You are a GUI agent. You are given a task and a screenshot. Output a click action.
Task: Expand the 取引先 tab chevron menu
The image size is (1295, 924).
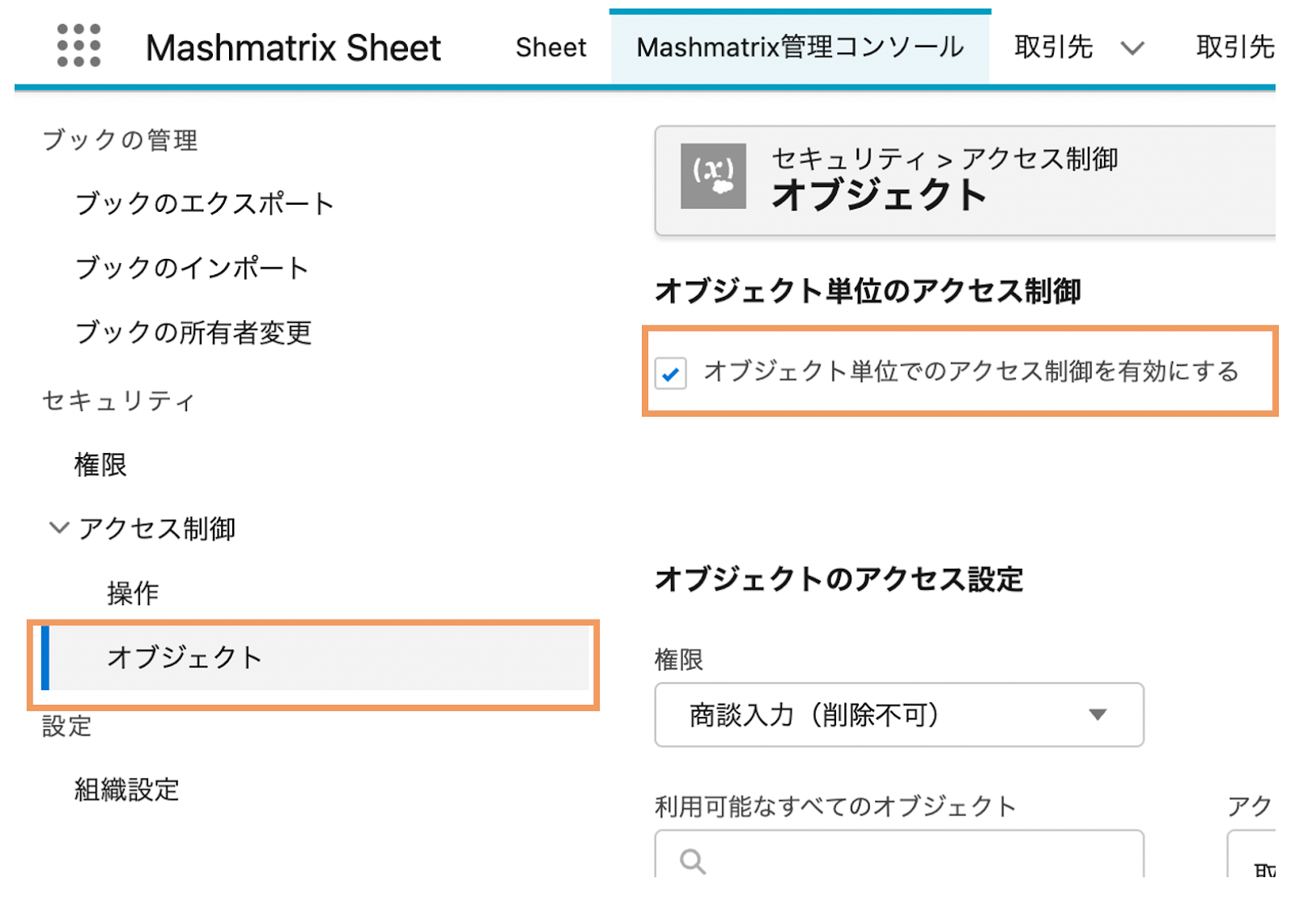pyautogui.click(x=1132, y=49)
